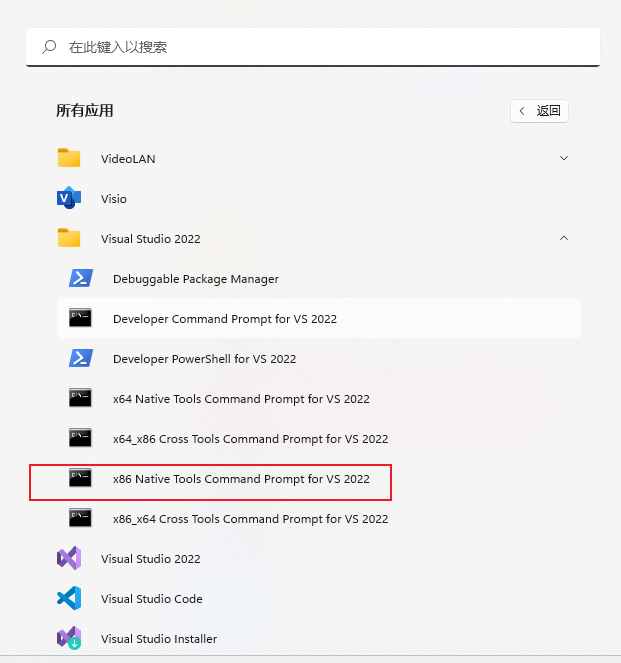Image resolution: width=621 pixels, height=663 pixels.
Task: Expand the VideoLAN folder chevron
Action: pos(564,158)
